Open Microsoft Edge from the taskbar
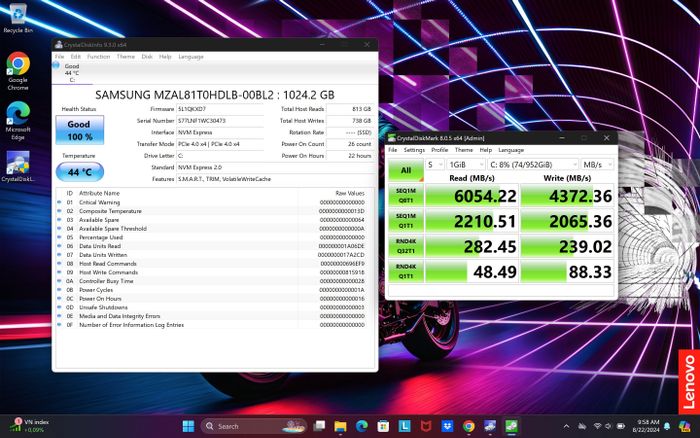 click(x=362, y=426)
